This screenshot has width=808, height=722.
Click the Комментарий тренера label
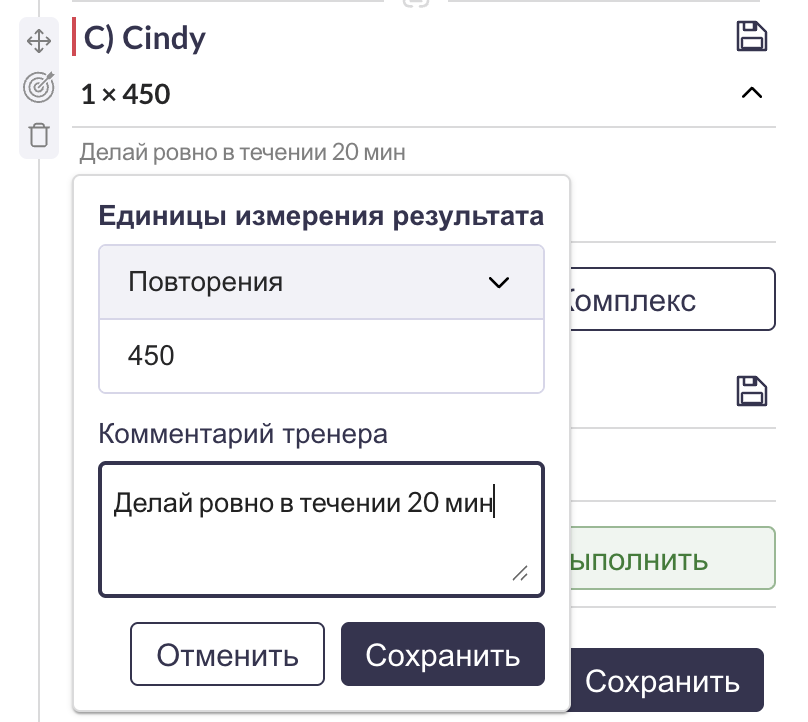(x=243, y=434)
